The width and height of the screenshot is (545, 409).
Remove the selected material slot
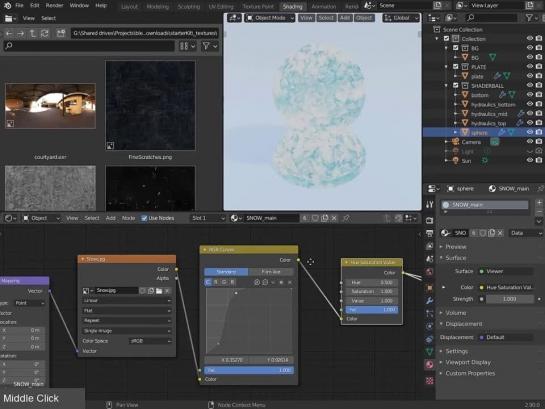[x=539, y=212]
